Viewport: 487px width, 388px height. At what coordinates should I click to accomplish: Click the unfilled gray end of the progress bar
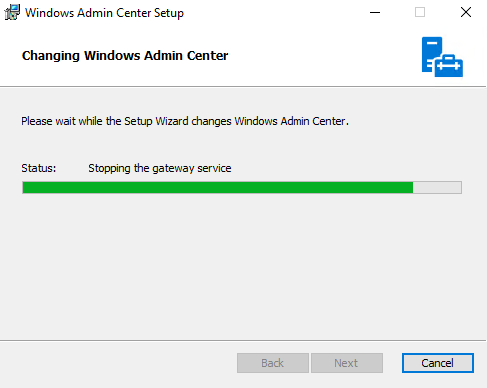(437, 188)
